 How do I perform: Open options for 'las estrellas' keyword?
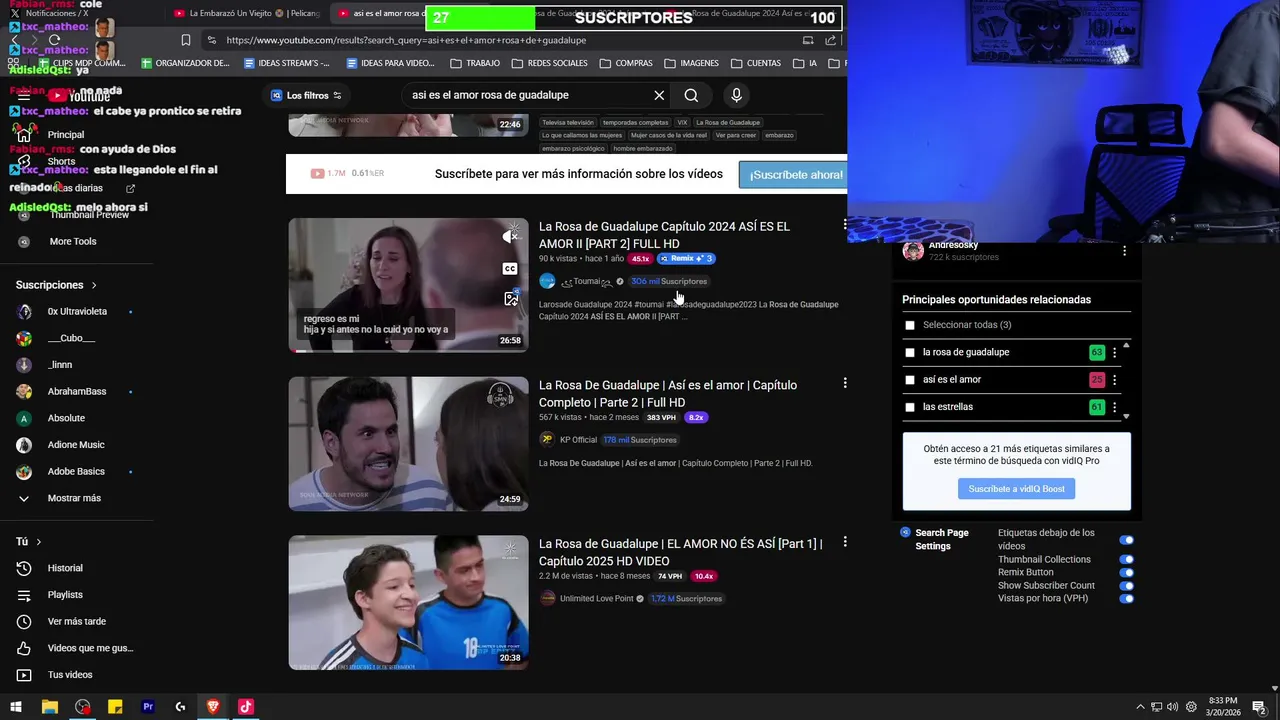[1115, 407]
